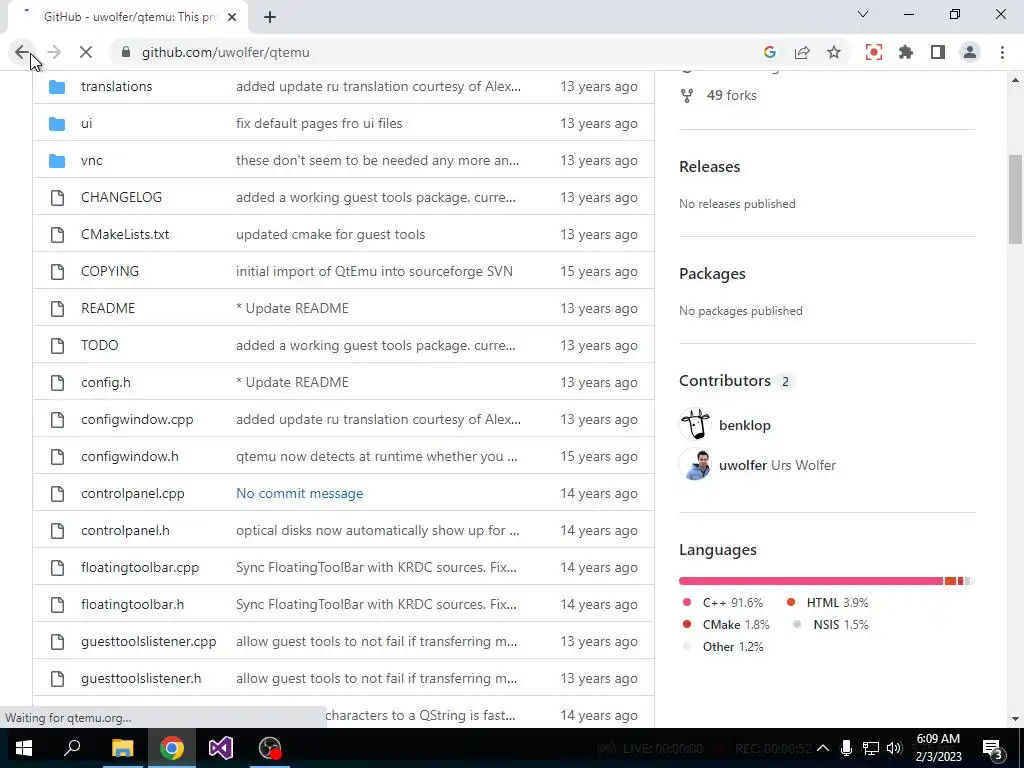The height and width of the screenshot is (768, 1024).
Task: Open the Releases section heading
Action: pyautogui.click(x=709, y=167)
